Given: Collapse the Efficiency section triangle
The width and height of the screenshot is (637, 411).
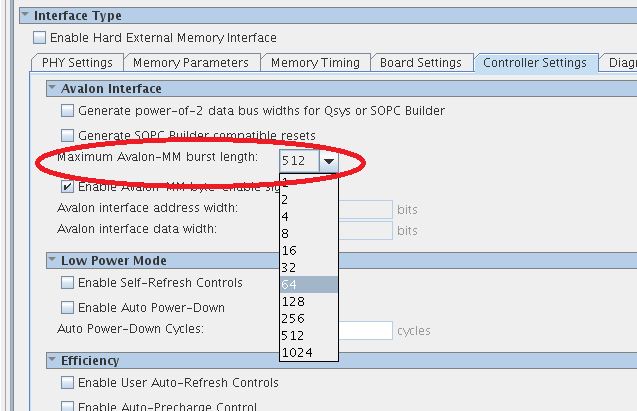Looking at the screenshot, I should point(51,361).
